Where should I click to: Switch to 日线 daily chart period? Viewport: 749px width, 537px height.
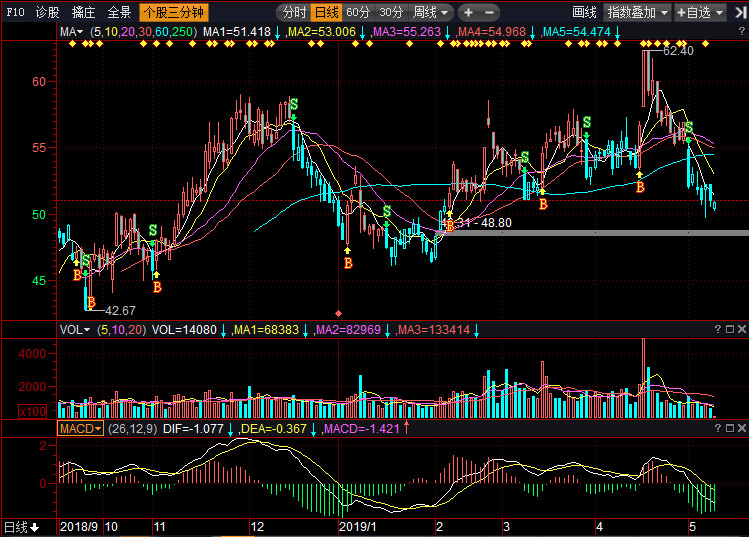point(327,12)
